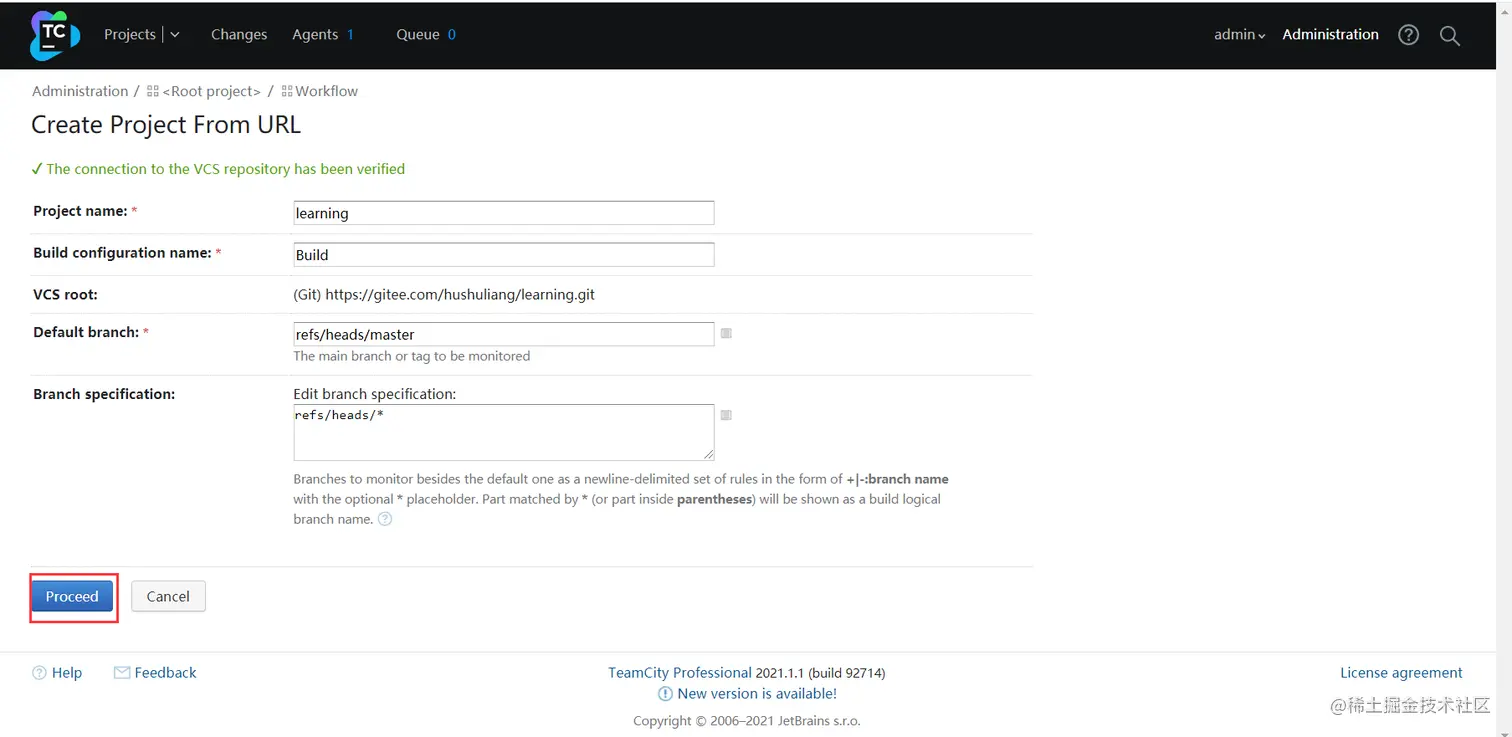Screen dimensions: 1512x737
Task: Click the 'Create Project From URL' heading
Action: [166, 125]
